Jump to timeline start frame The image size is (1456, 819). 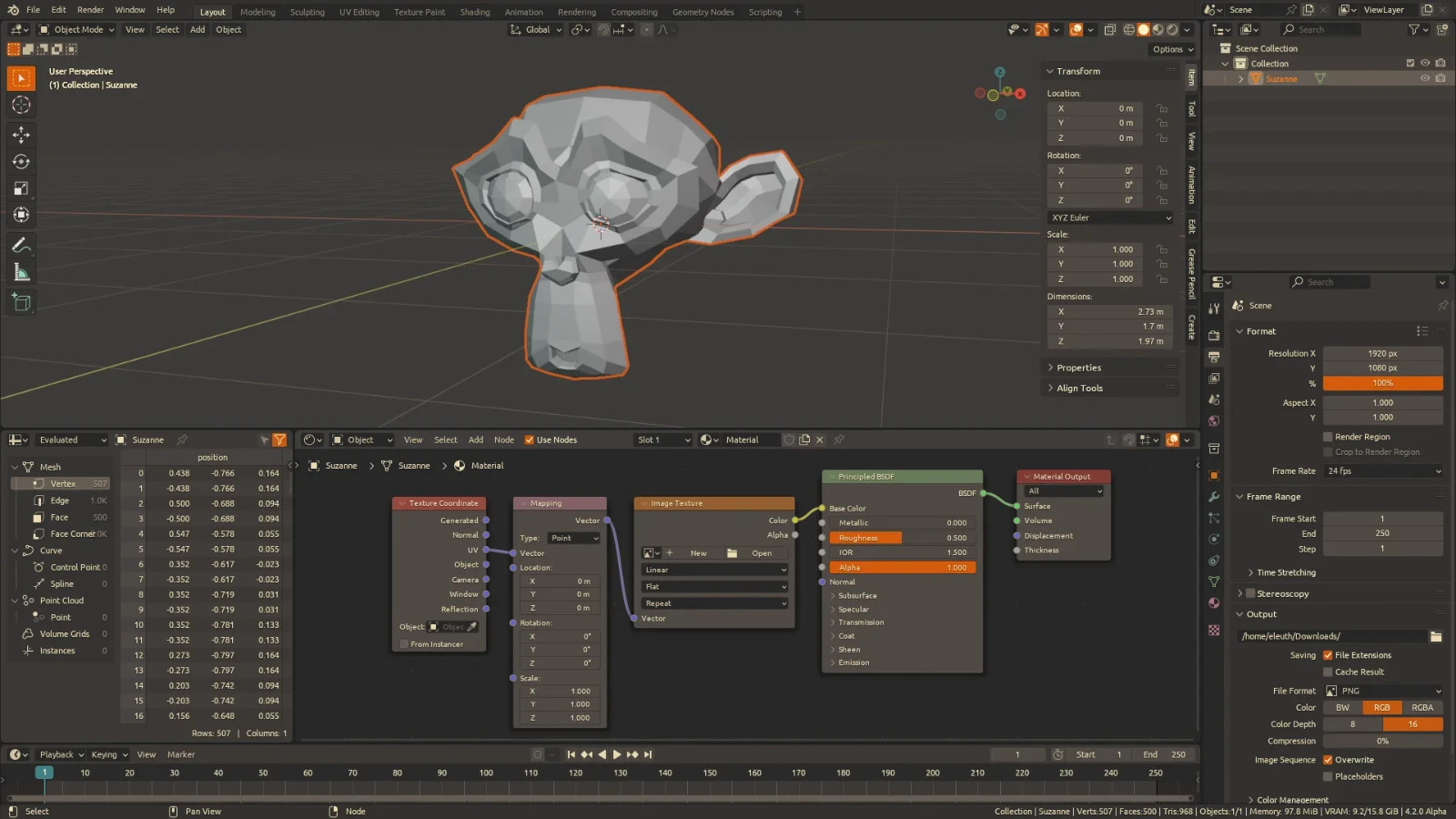point(571,754)
